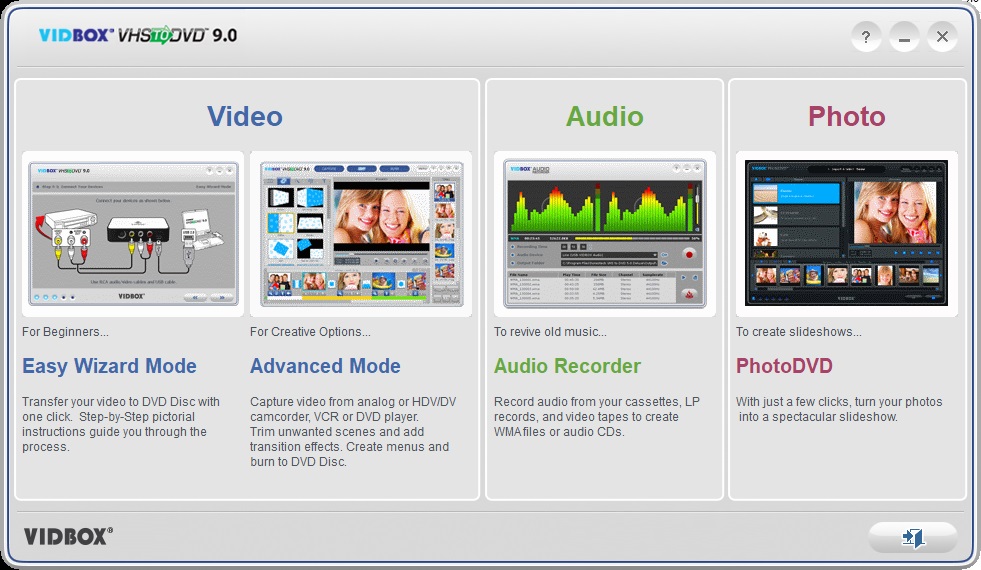
Task: Click the VIDBOX footer logo
Action: (x=68, y=536)
